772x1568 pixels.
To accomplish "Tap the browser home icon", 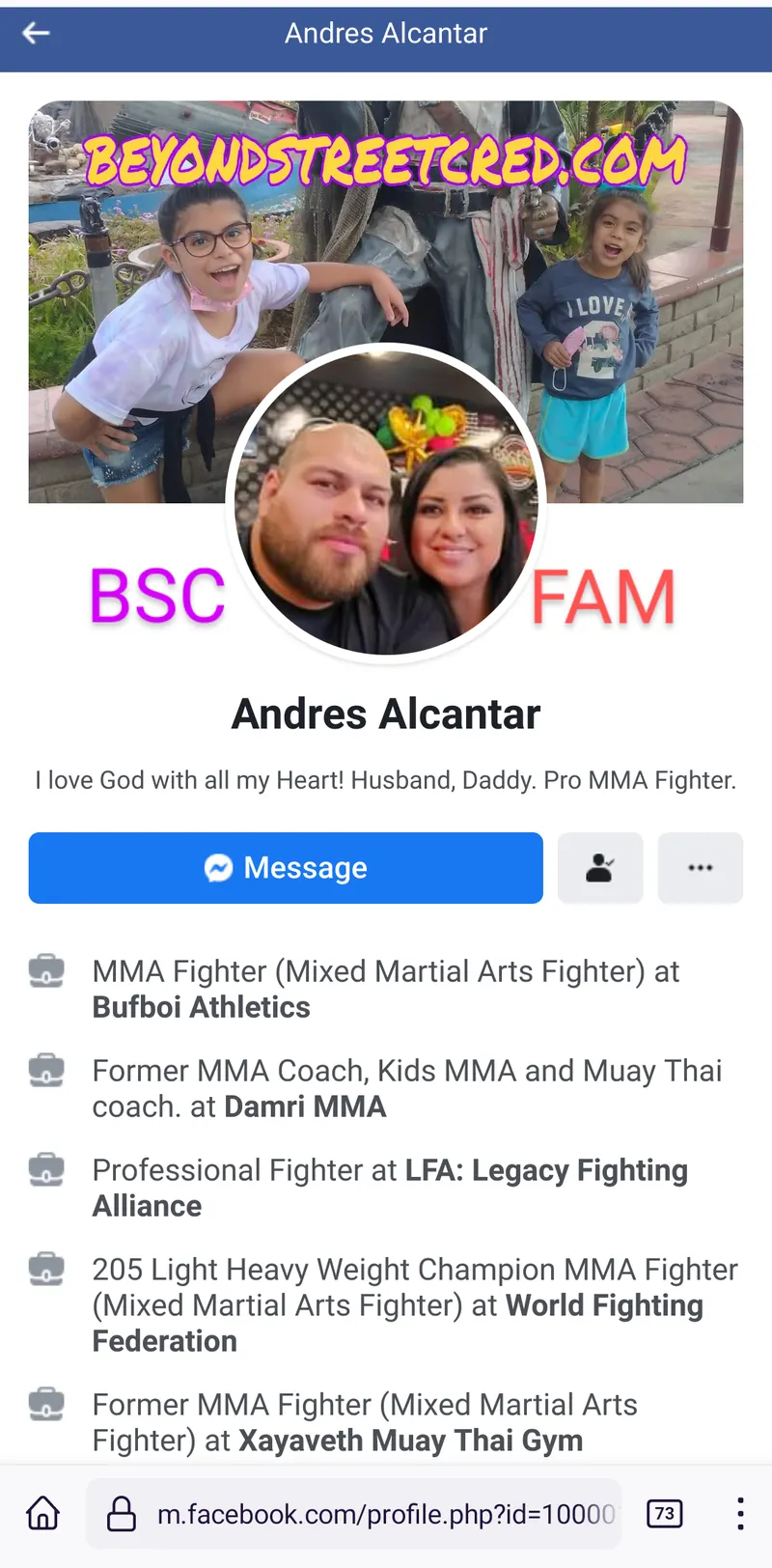I will tap(43, 1513).
